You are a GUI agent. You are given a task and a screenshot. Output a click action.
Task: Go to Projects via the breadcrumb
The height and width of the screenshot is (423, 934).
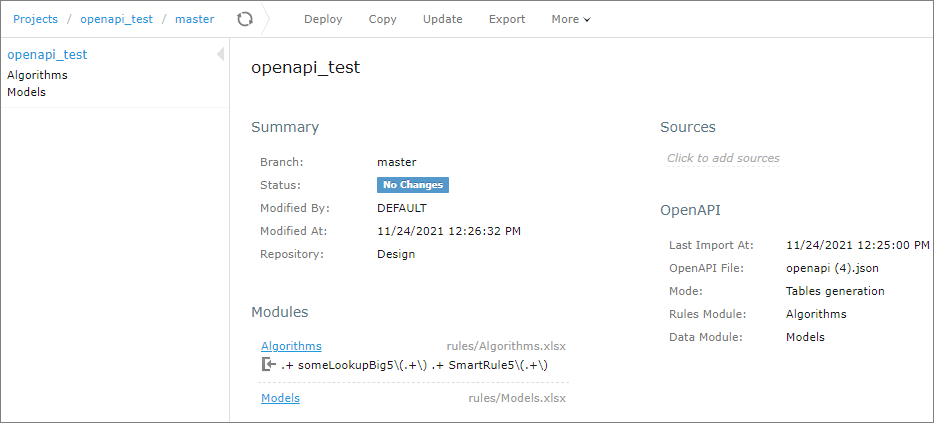click(35, 19)
